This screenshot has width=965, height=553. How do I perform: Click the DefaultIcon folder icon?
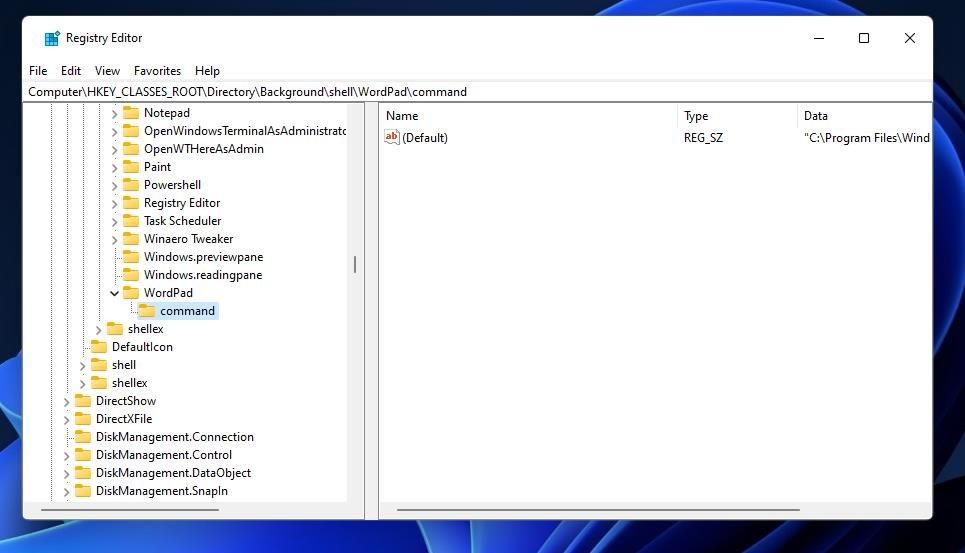pyautogui.click(x=98, y=347)
